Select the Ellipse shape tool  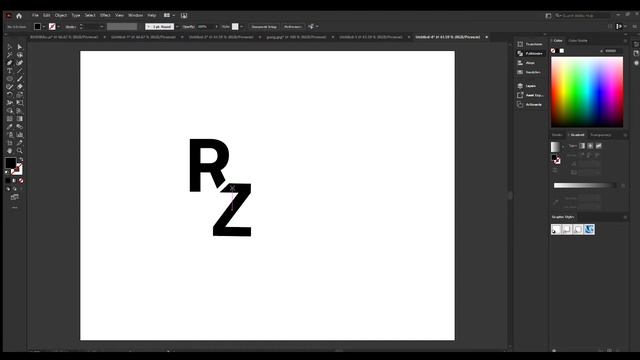pyautogui.click(x=10, y=79)
